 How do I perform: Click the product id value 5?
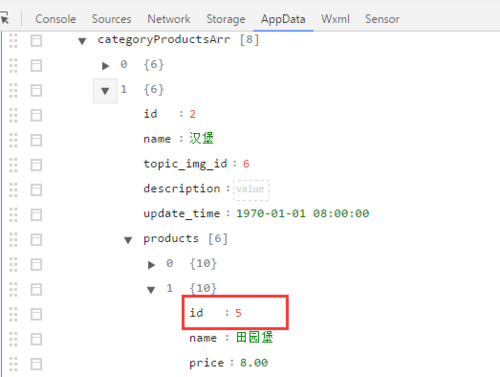[x=238, y=313]
